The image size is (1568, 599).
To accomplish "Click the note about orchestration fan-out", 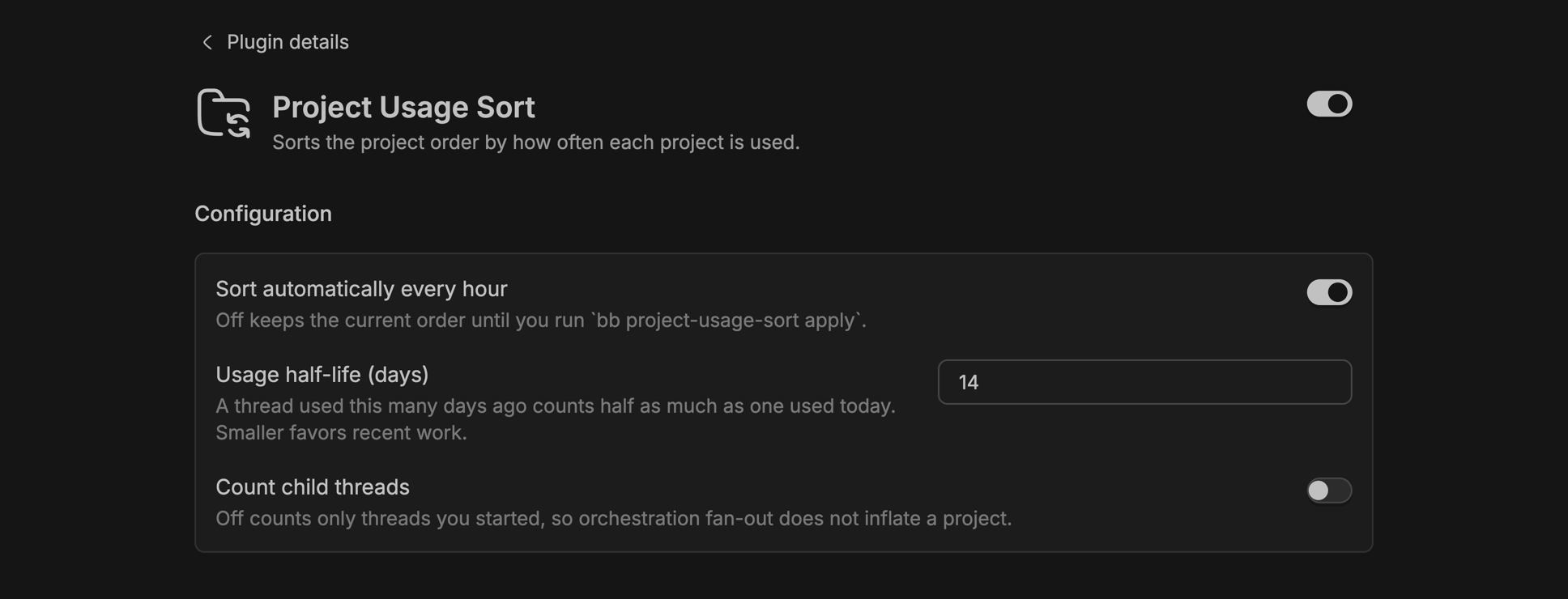I will [614, 519].
